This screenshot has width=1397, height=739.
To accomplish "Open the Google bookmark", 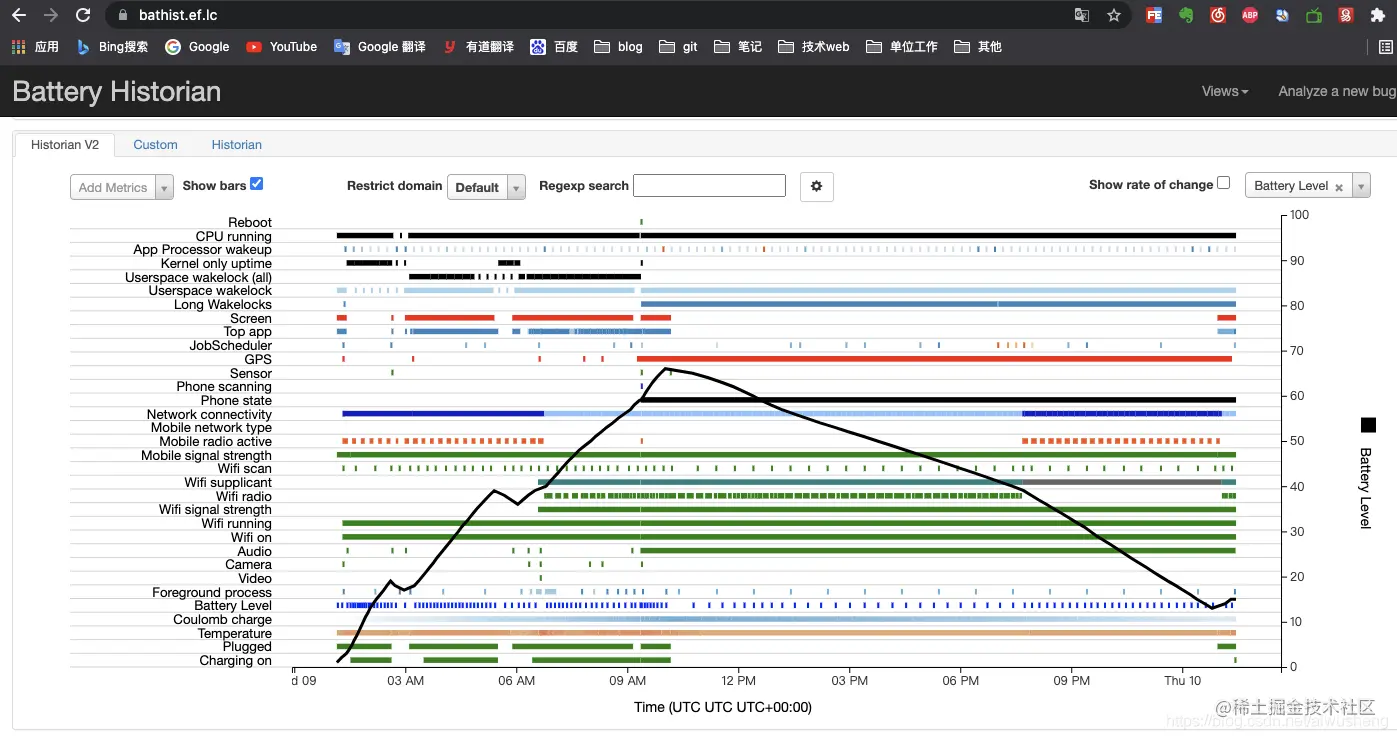I will pyautogui.click(x=197, y=47).
